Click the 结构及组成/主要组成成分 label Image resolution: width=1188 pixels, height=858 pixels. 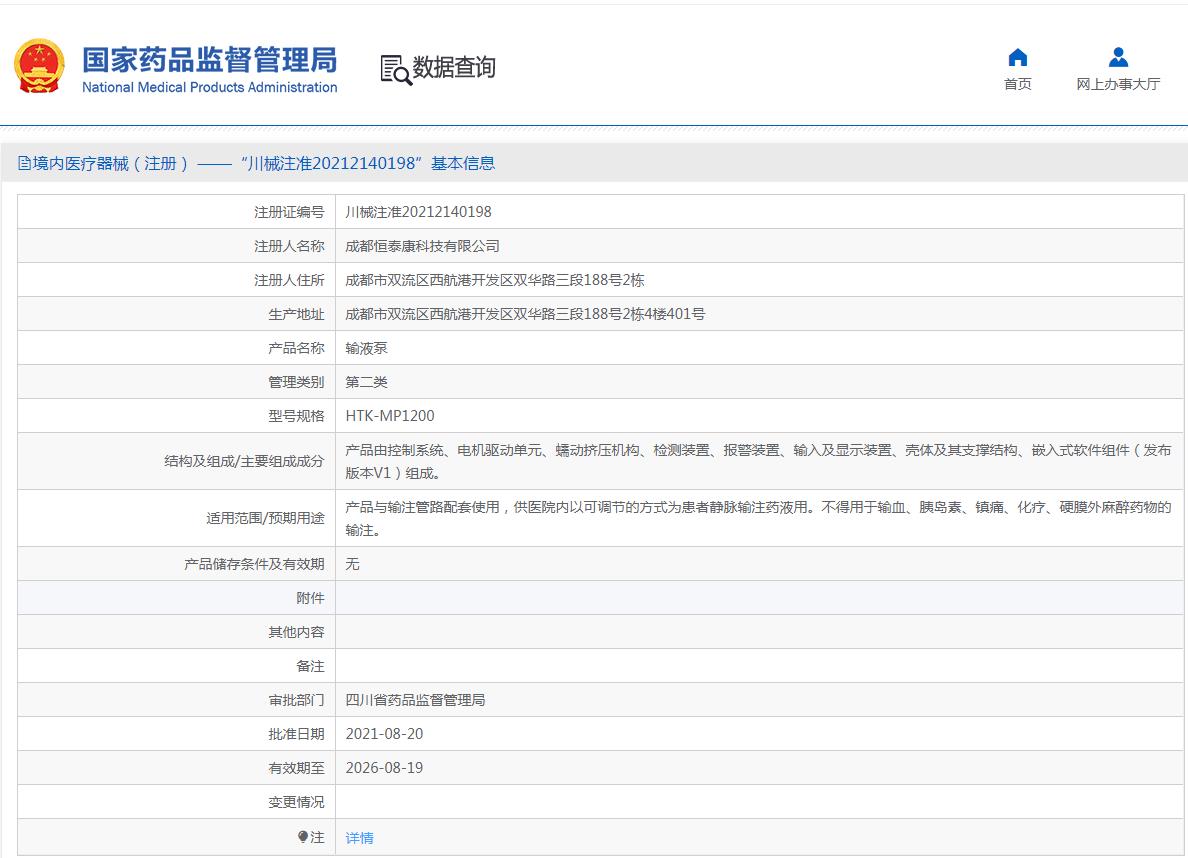(x=244, y=462)
